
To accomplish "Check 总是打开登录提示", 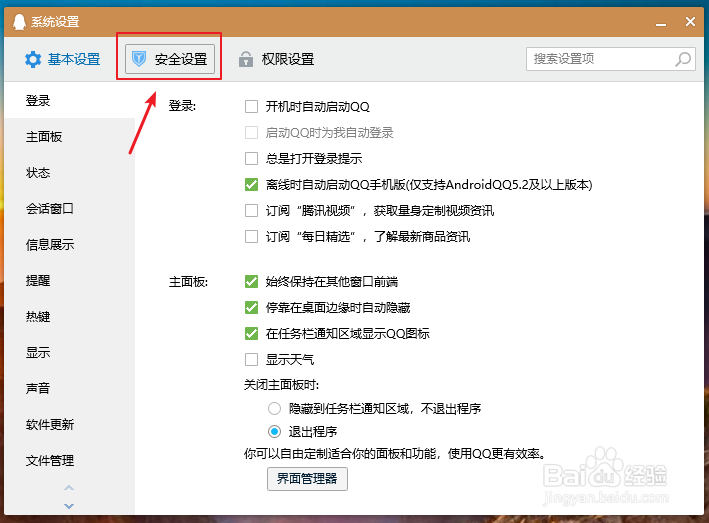I will pyautogui.click(x=251, y=159).
